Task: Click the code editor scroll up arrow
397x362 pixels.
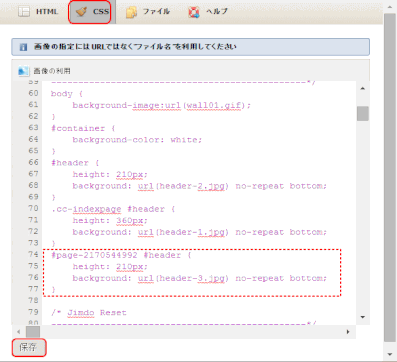Action: pos(363,88)
